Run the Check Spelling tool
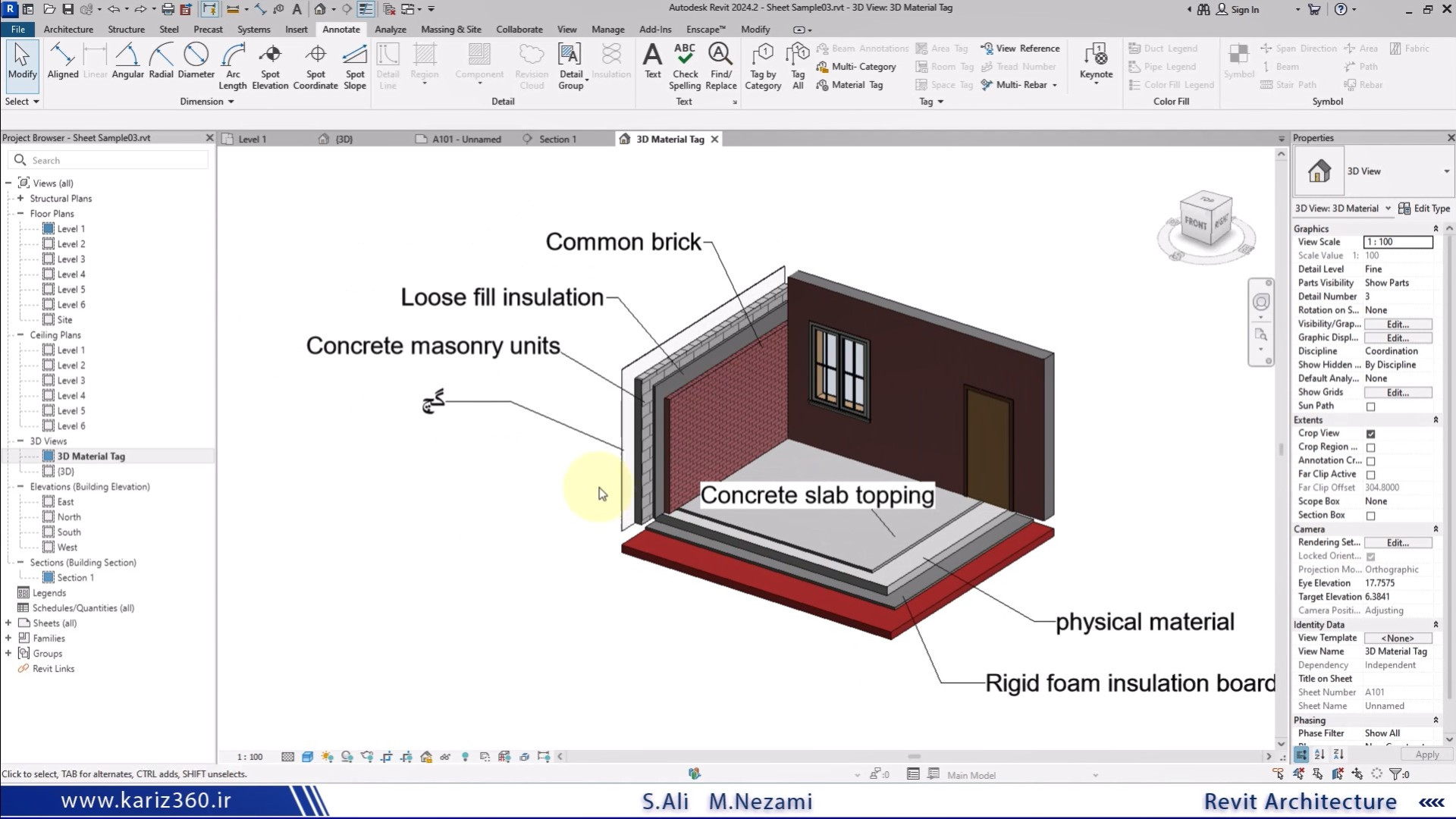Image resolution: width=1456 pixels, height=819 pixels. 685,66
